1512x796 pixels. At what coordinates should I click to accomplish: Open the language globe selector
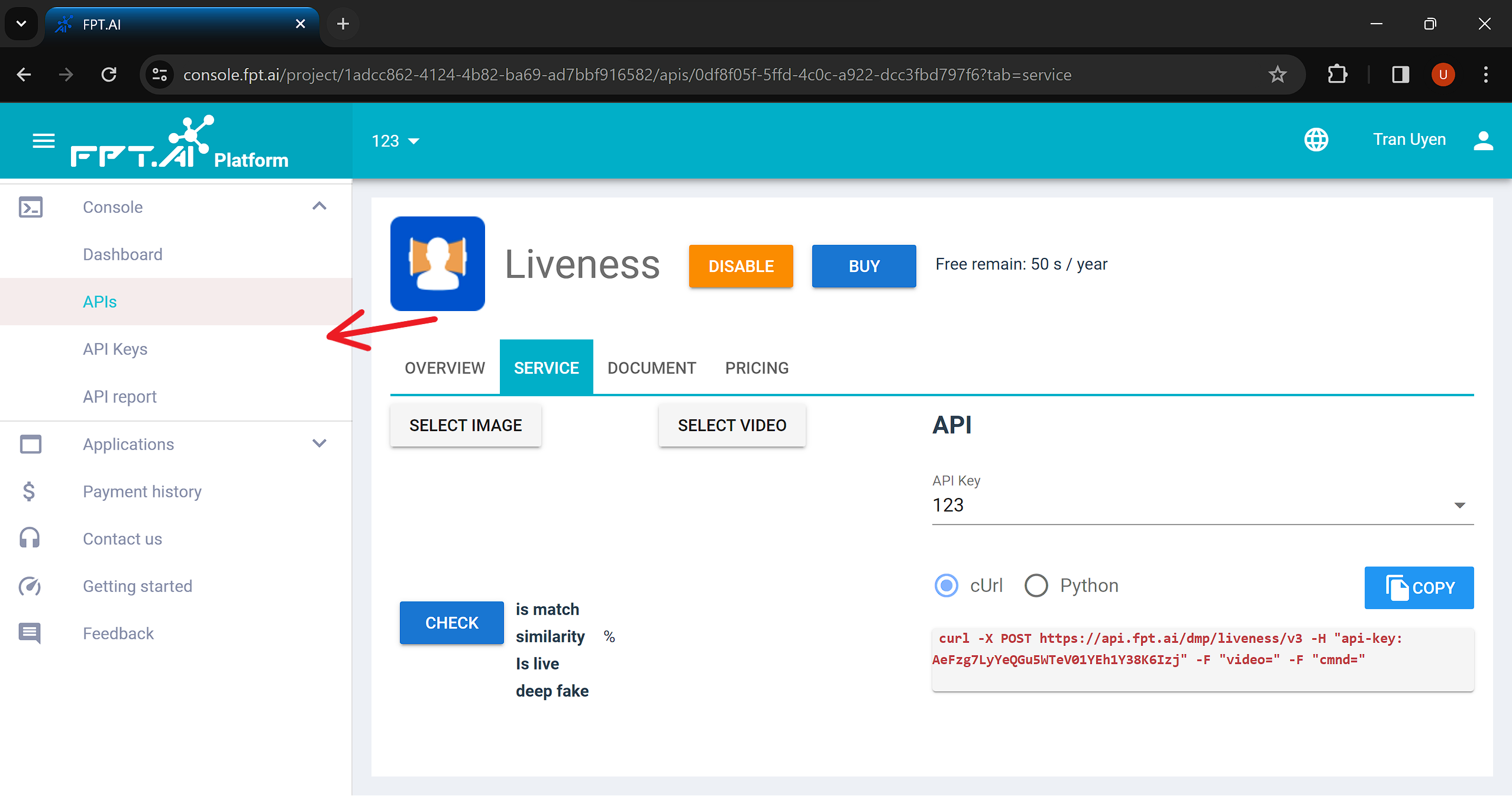[1316, 140]
